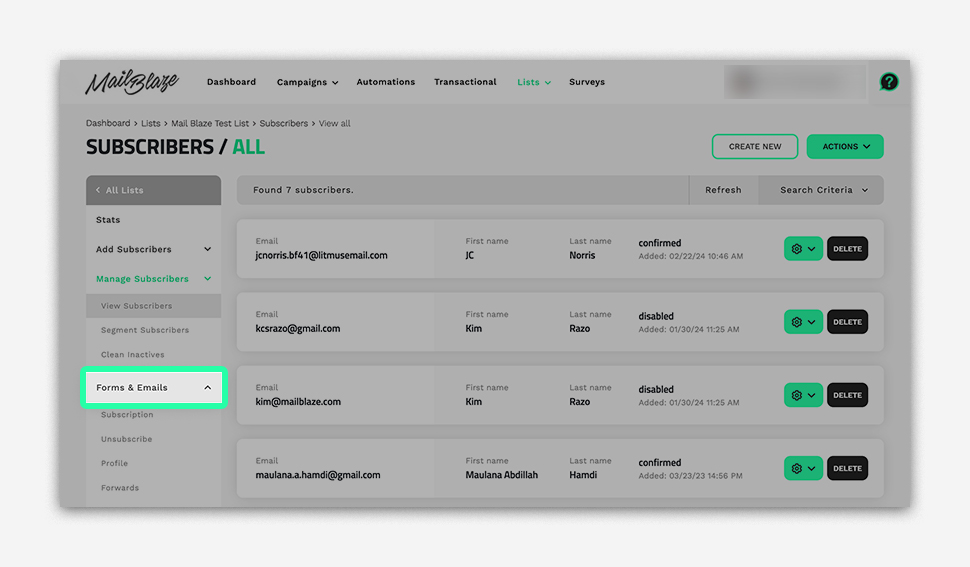The image size is (970, 567).
Task: Expand the Search Criteria dropdown
Action: click(x=823, y=190)
